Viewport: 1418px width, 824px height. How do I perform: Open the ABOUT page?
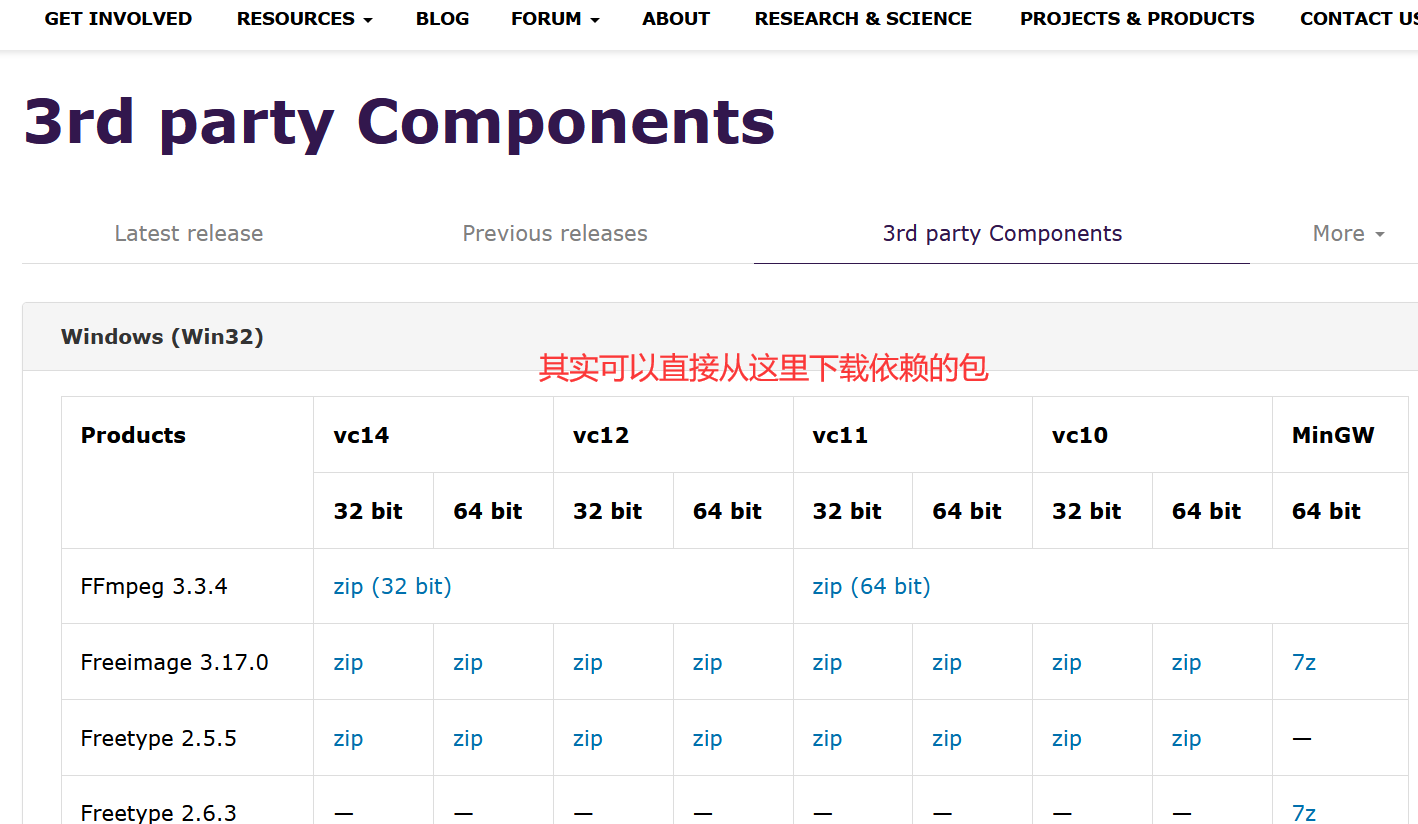click(x=676, y=19)
